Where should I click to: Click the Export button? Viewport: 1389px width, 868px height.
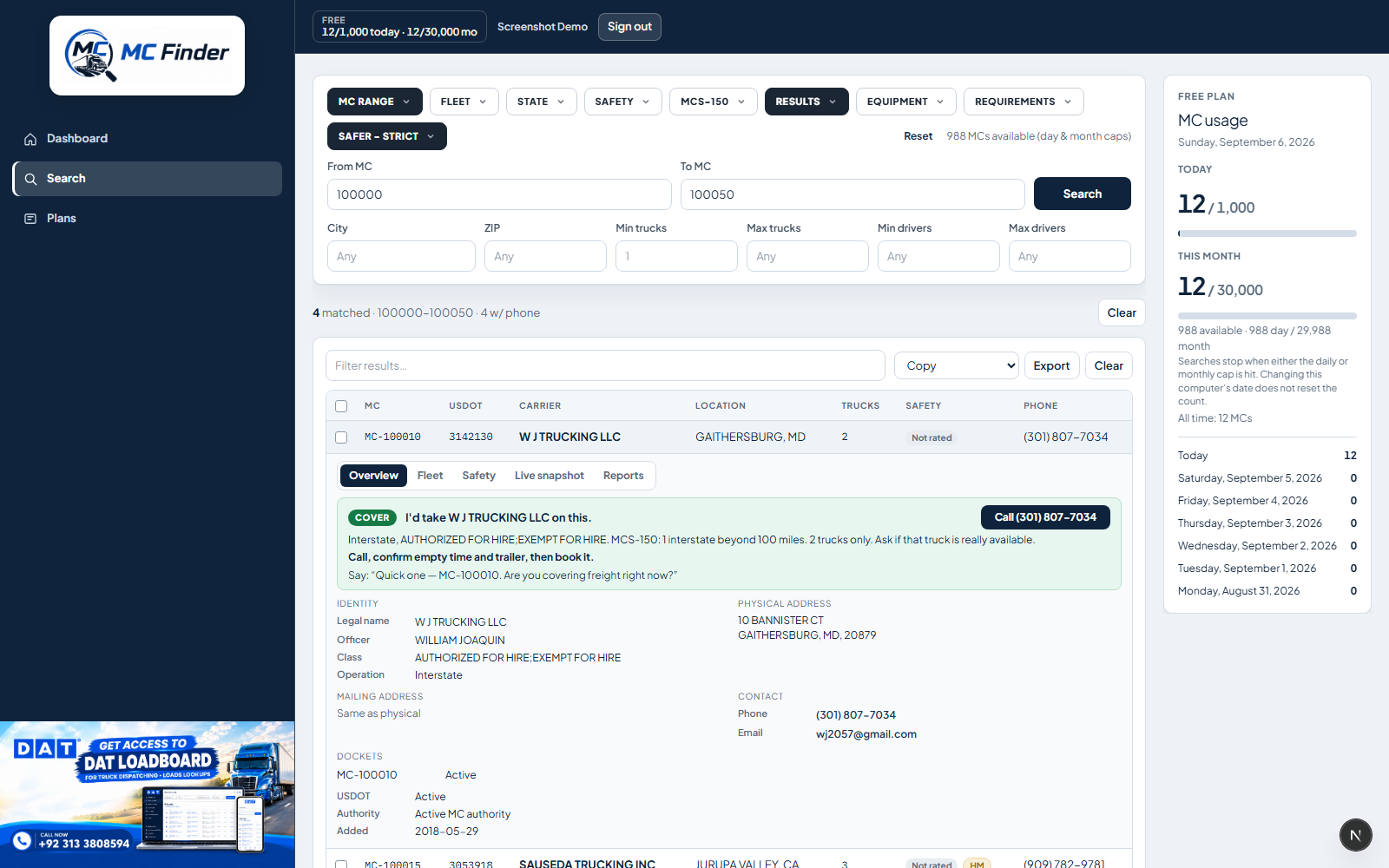[x=1051, y=365]
